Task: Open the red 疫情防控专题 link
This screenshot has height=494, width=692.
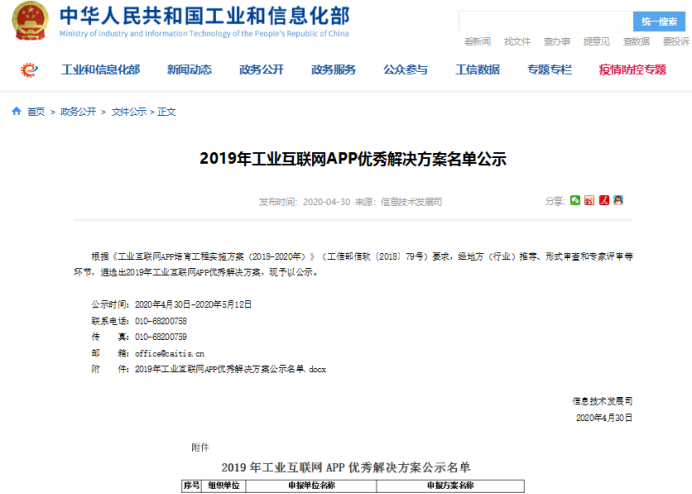Action: pyautogui.click(x=632, y=70)
